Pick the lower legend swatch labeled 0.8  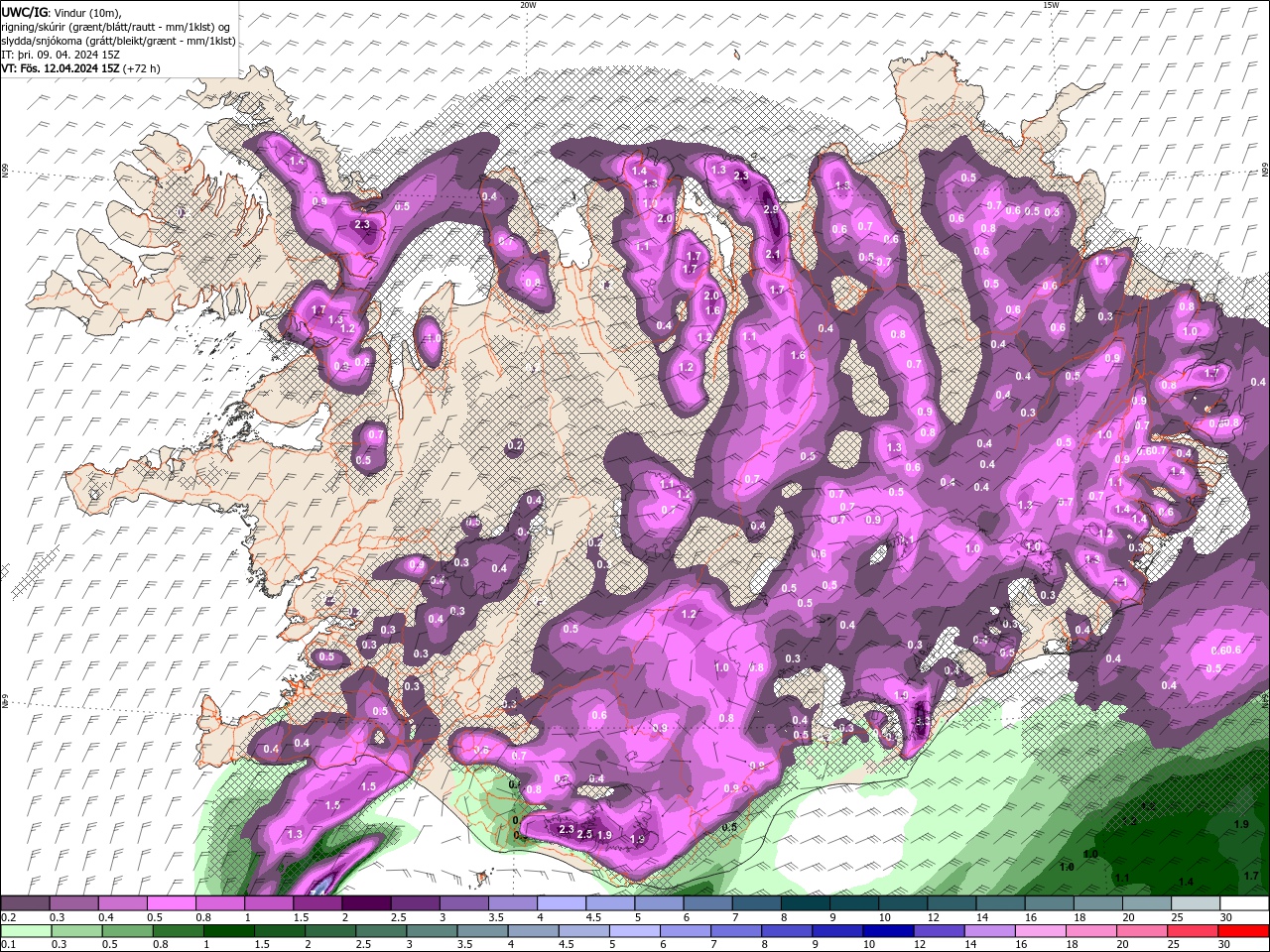178,930
